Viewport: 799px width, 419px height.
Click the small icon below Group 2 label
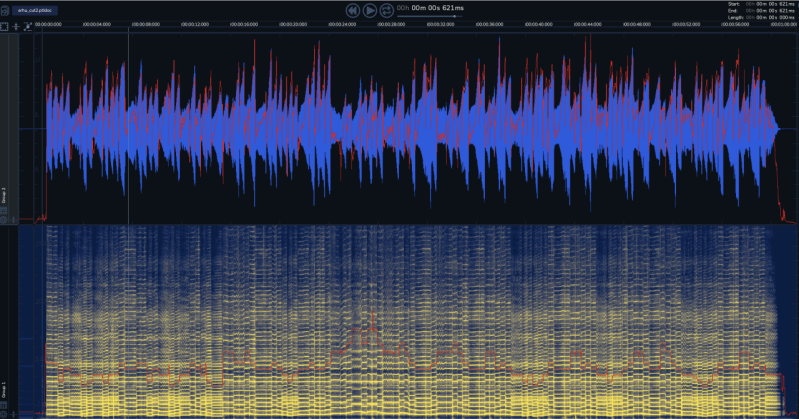click(5, 210)
